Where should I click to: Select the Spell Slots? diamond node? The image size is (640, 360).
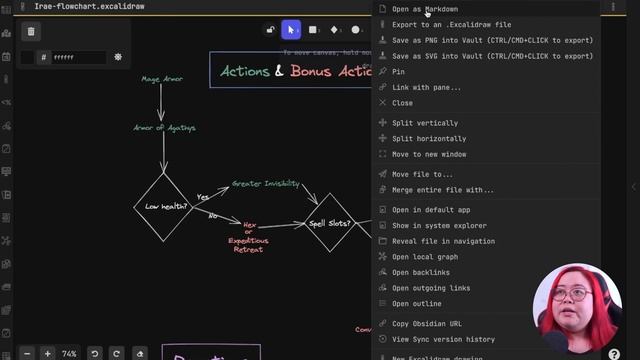[330, 223]
